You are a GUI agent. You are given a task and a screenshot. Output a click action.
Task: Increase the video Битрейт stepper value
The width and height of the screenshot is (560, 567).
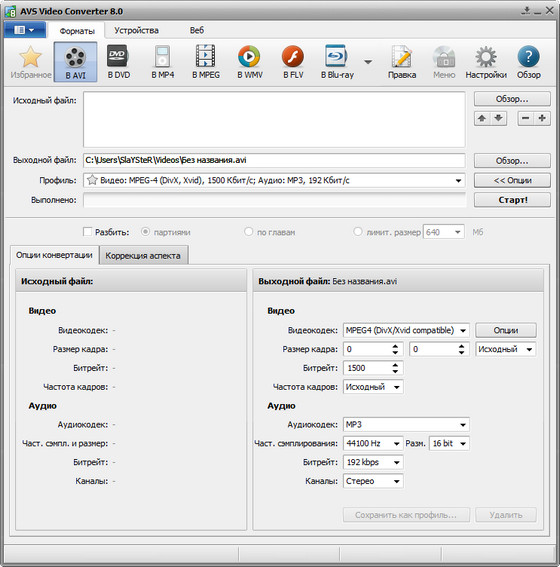click(395, 365)
